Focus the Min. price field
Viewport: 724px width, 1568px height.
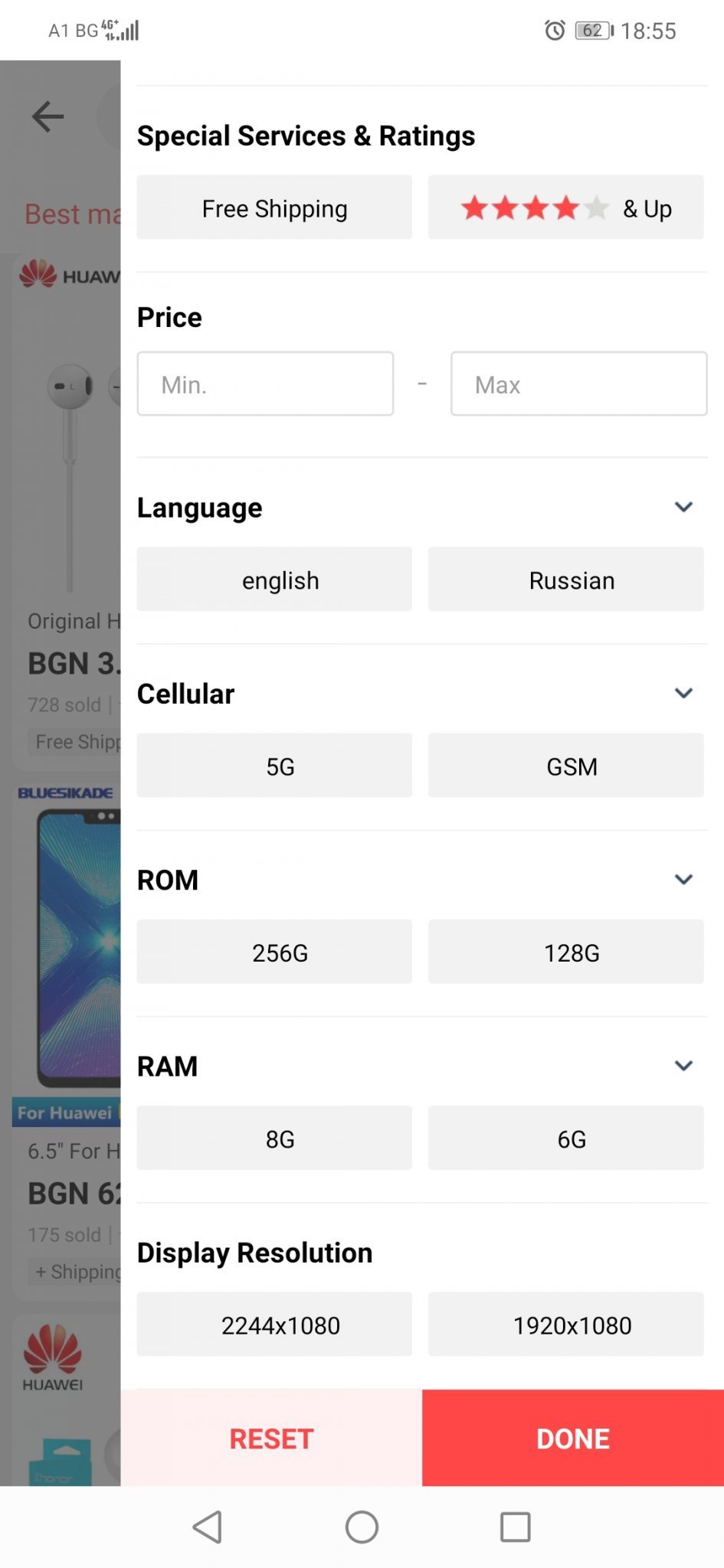click(265, 384)
